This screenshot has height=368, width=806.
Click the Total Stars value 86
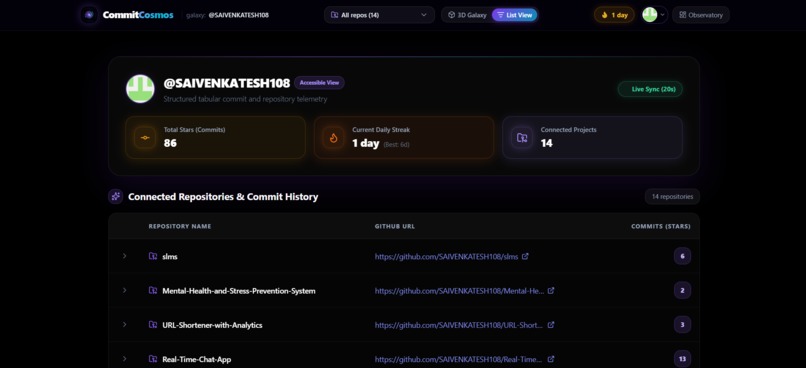170,143
